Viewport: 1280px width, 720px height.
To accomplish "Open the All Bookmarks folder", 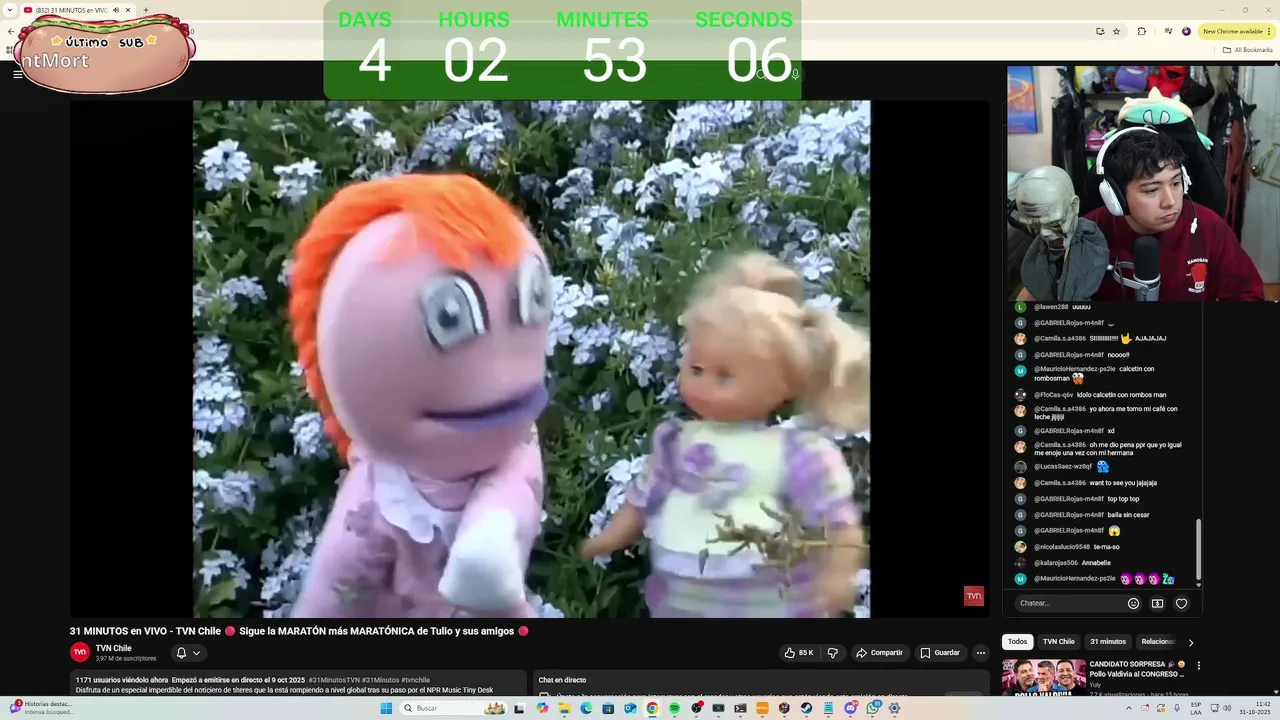I will [x=1248, y=49].
